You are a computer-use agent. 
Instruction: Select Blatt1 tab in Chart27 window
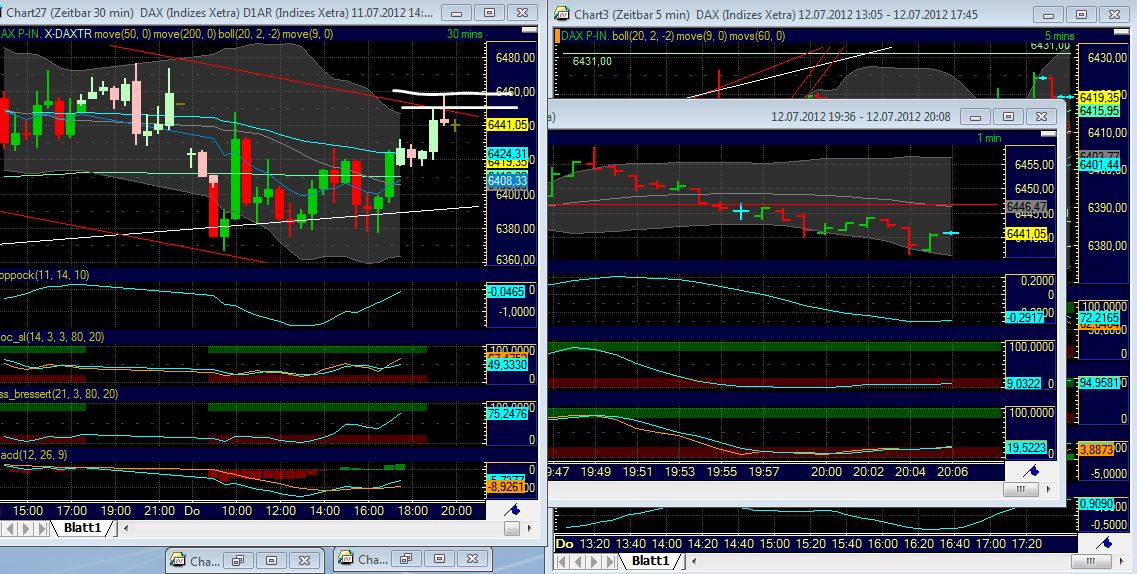tap(83, 528)
